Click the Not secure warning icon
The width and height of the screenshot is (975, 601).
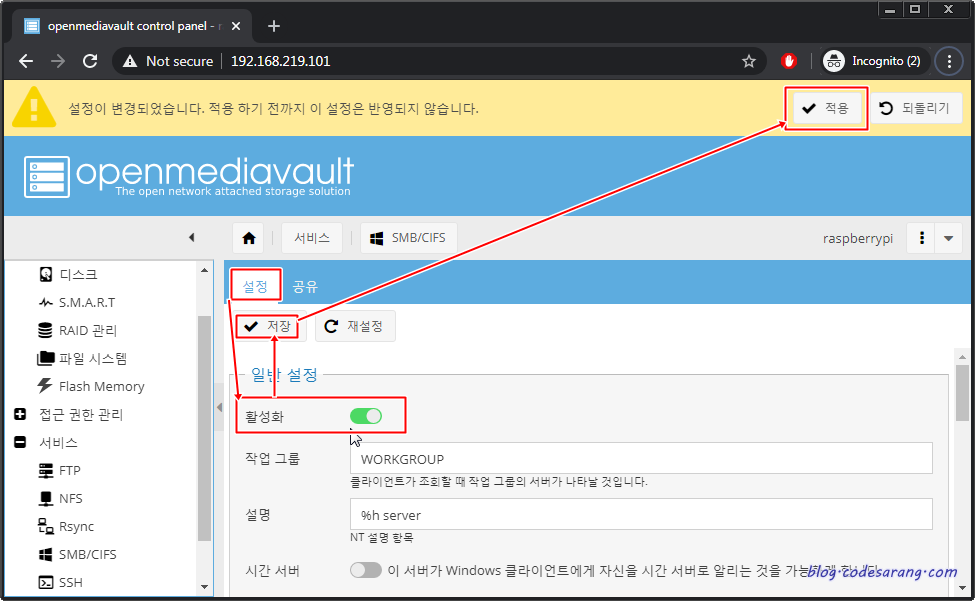130,61
